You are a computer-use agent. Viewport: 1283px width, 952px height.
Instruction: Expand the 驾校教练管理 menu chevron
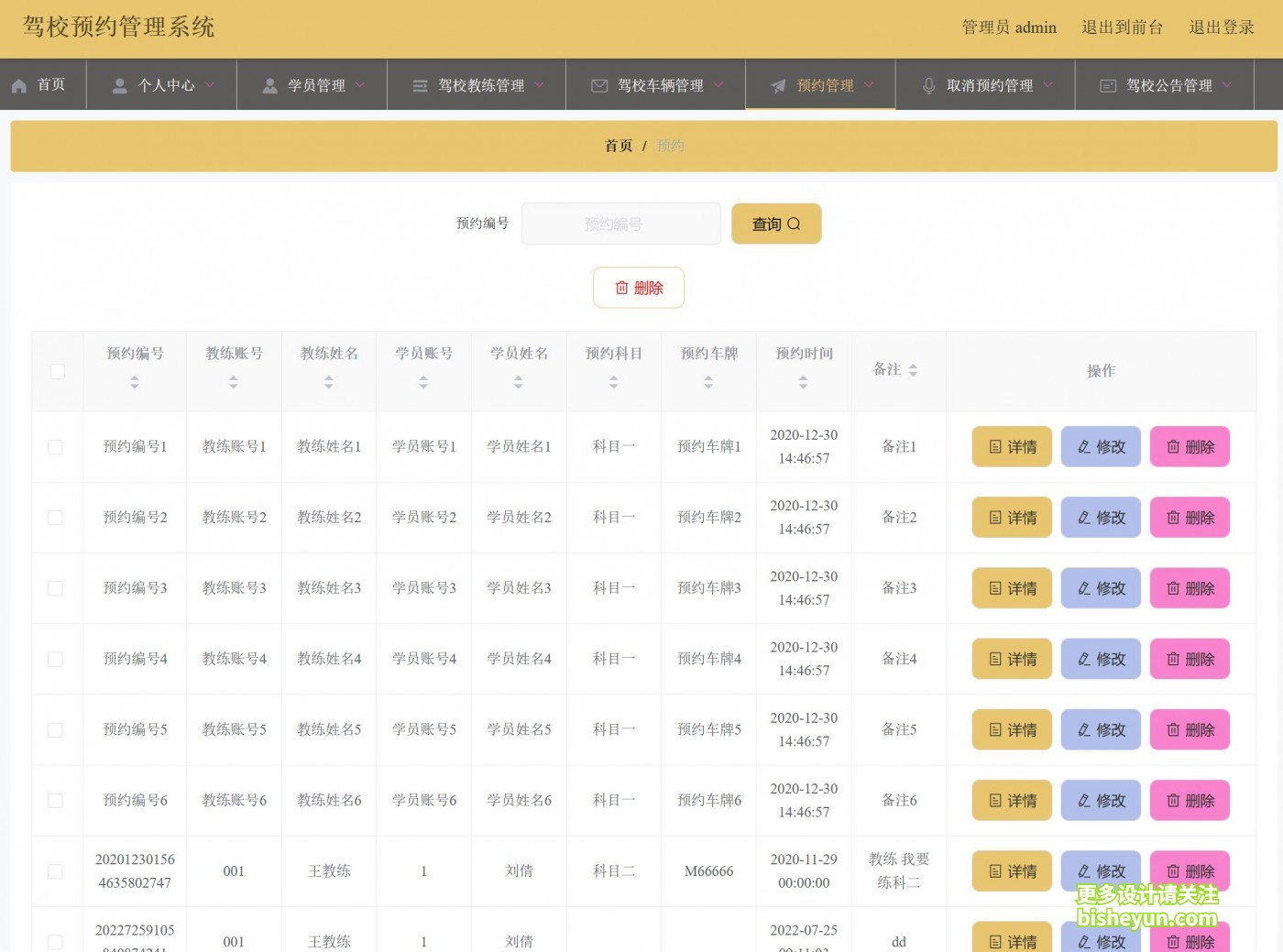tap(540, 84)
